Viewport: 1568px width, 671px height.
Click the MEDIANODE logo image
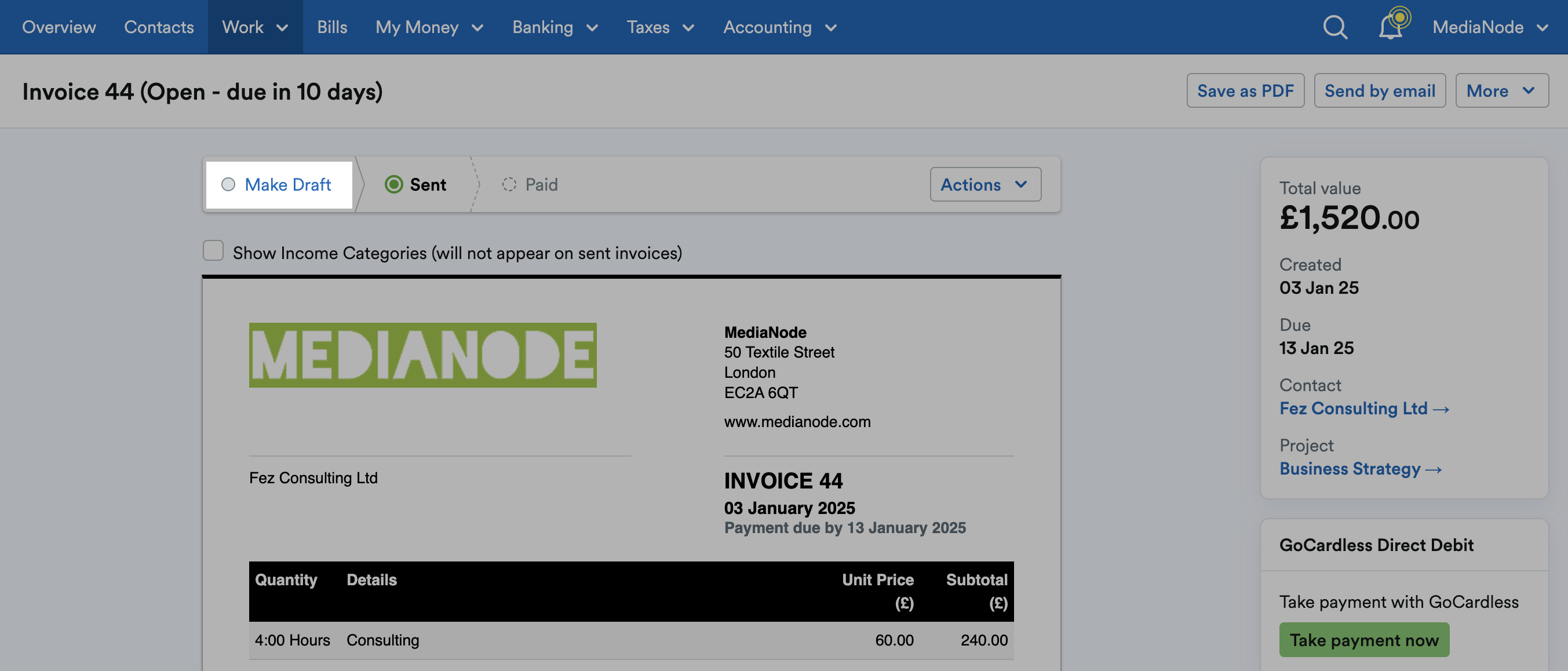point(422,355)
